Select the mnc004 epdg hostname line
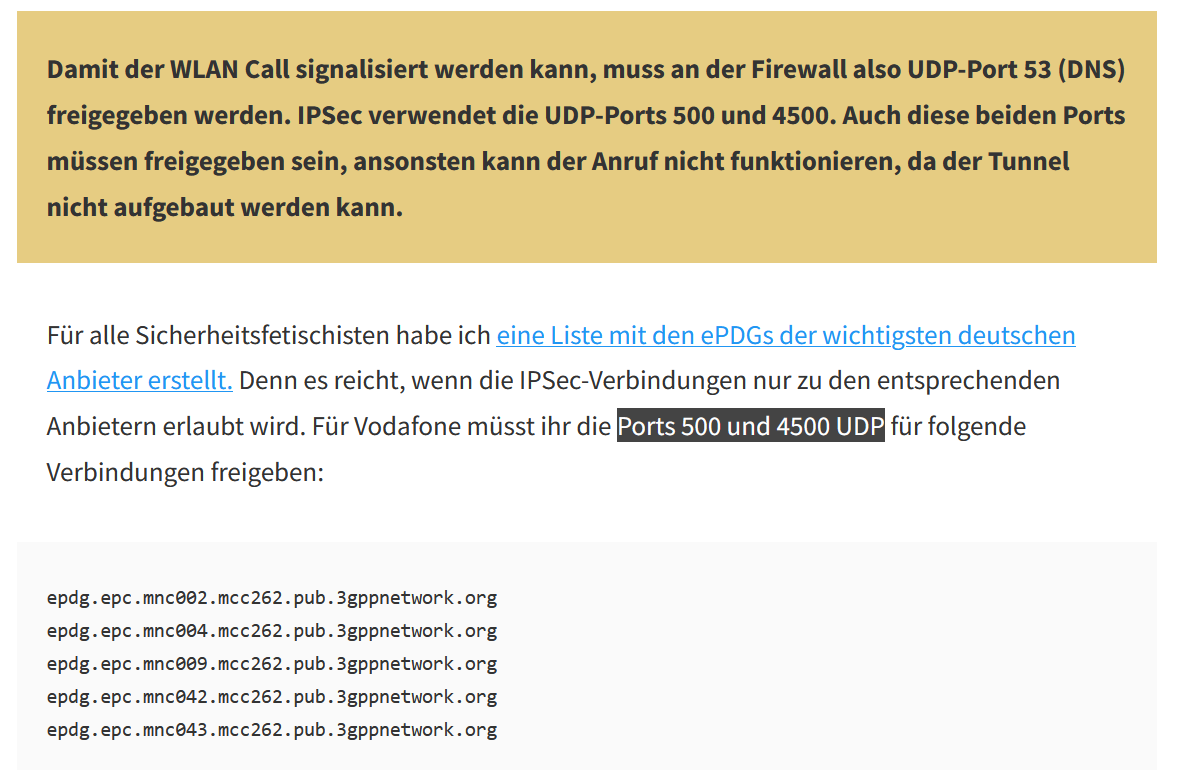Image resolution: width=1189 pixels, height=770 pixels. click(x=272, y=630)
